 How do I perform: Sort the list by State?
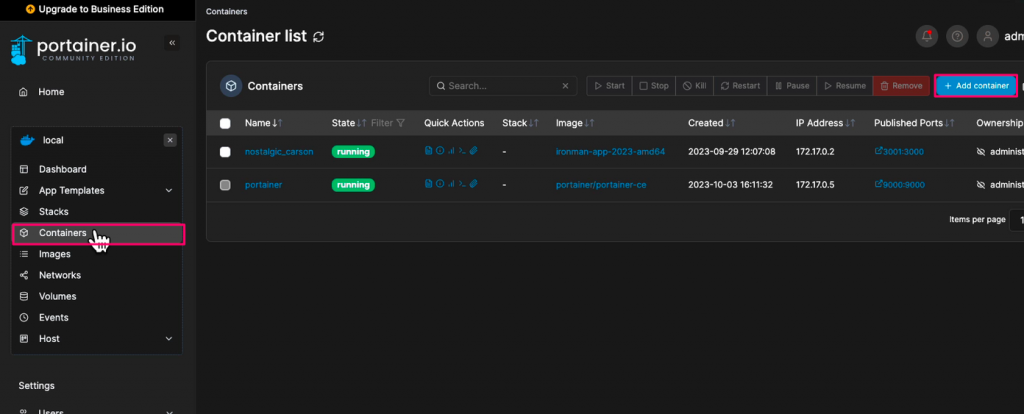click(349, 123)
